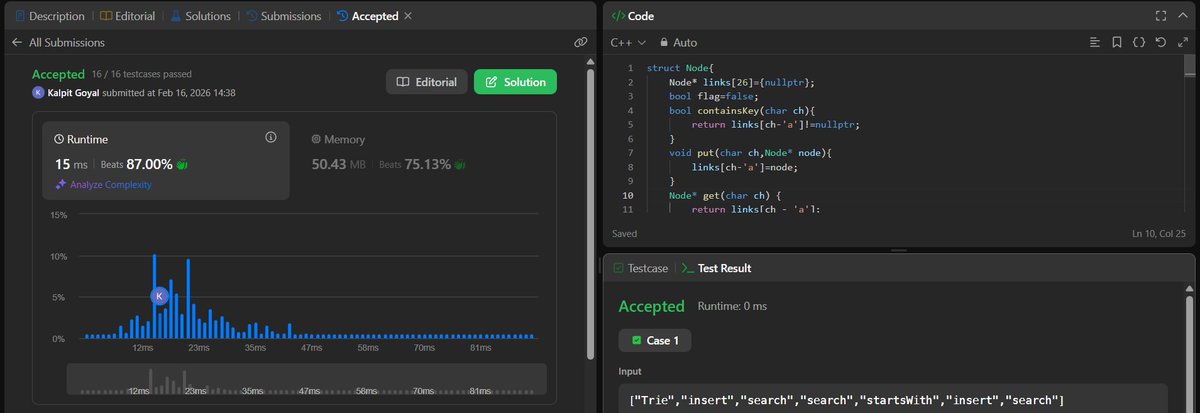Open the C++ language dropdown
Image resolution: width=1200 pixels, height=413 pixels.
[628, 43]
